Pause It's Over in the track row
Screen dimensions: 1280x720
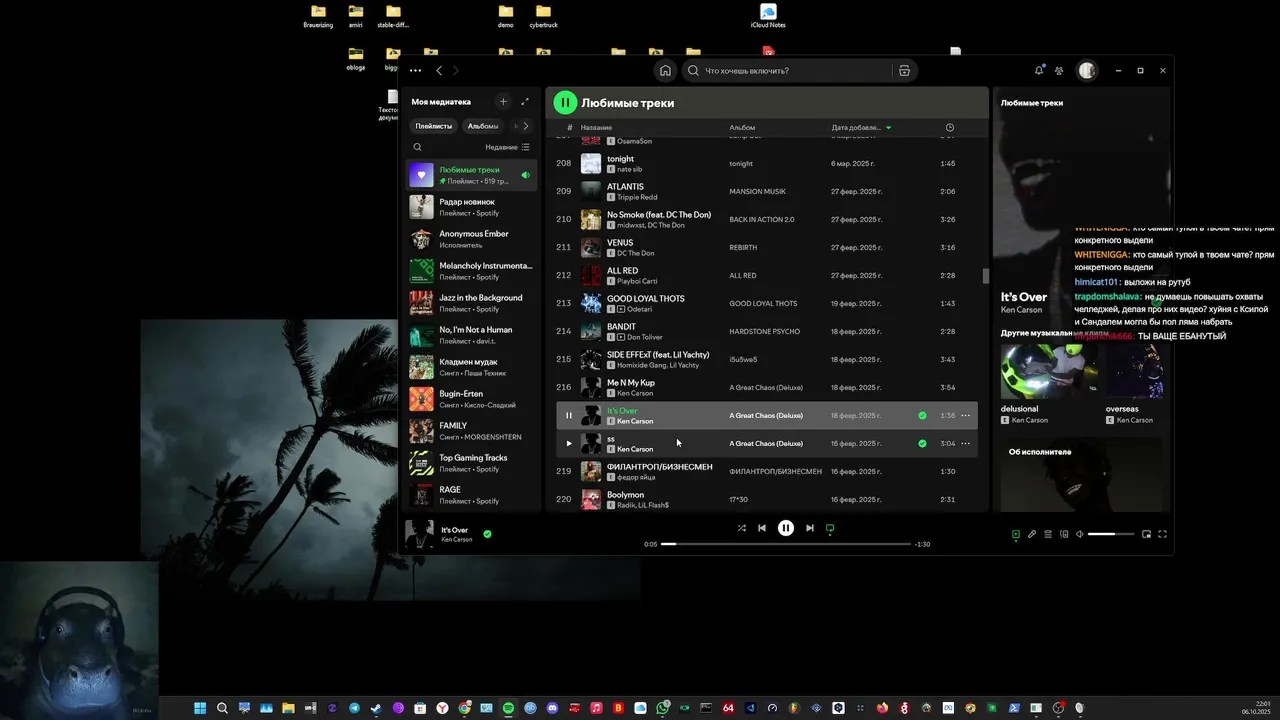coord(569,415)
